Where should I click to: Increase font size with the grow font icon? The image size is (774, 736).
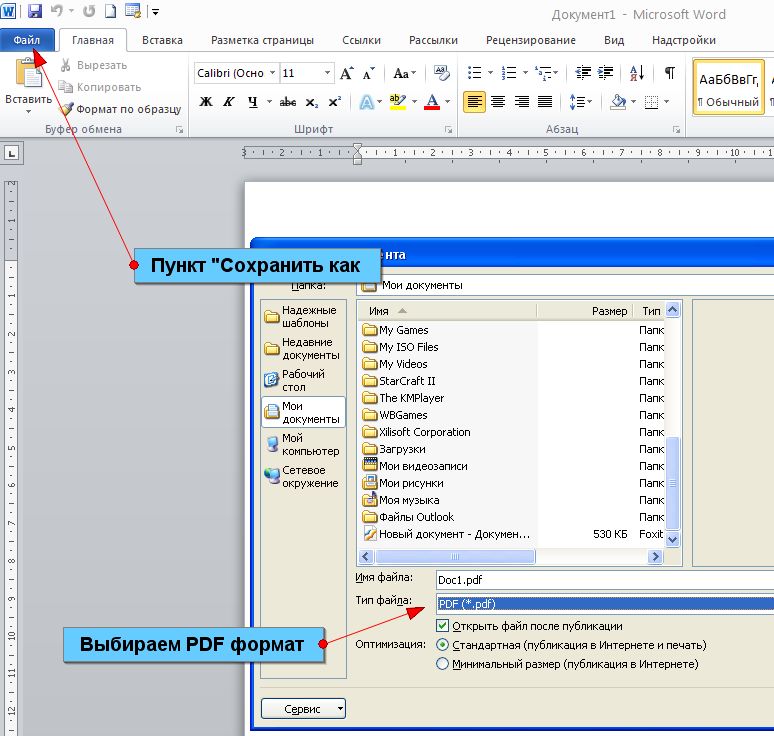347,74
